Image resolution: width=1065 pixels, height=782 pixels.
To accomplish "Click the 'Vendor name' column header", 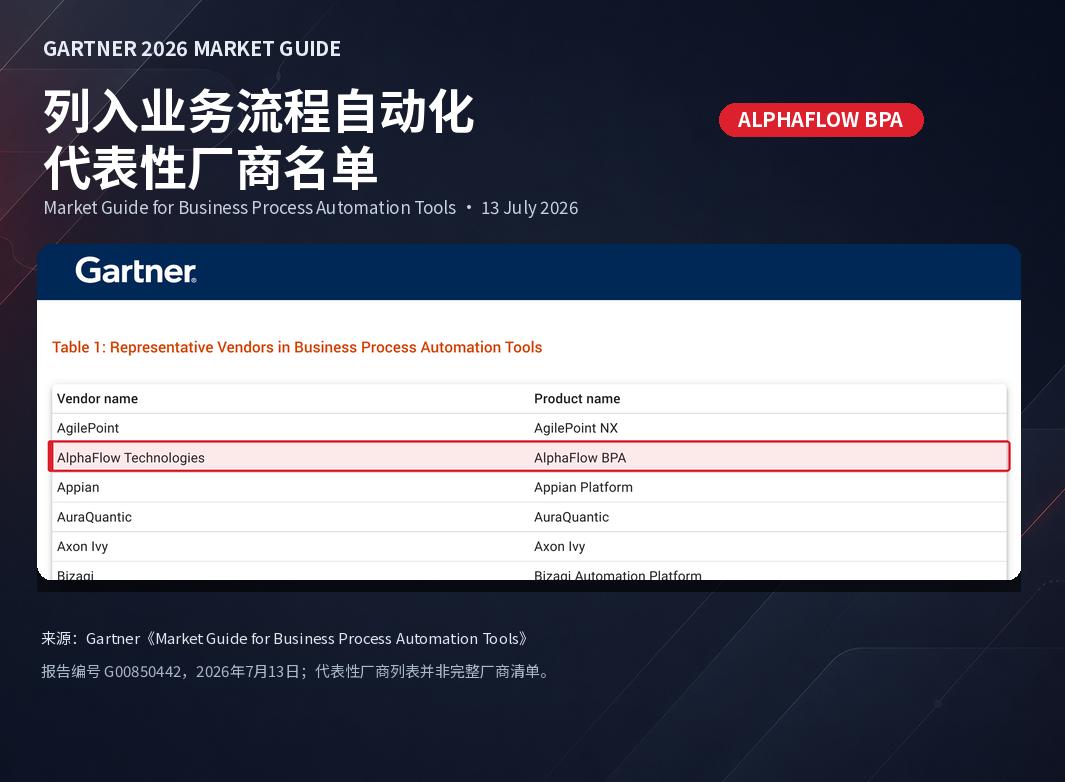I will [x=97, y=399].
